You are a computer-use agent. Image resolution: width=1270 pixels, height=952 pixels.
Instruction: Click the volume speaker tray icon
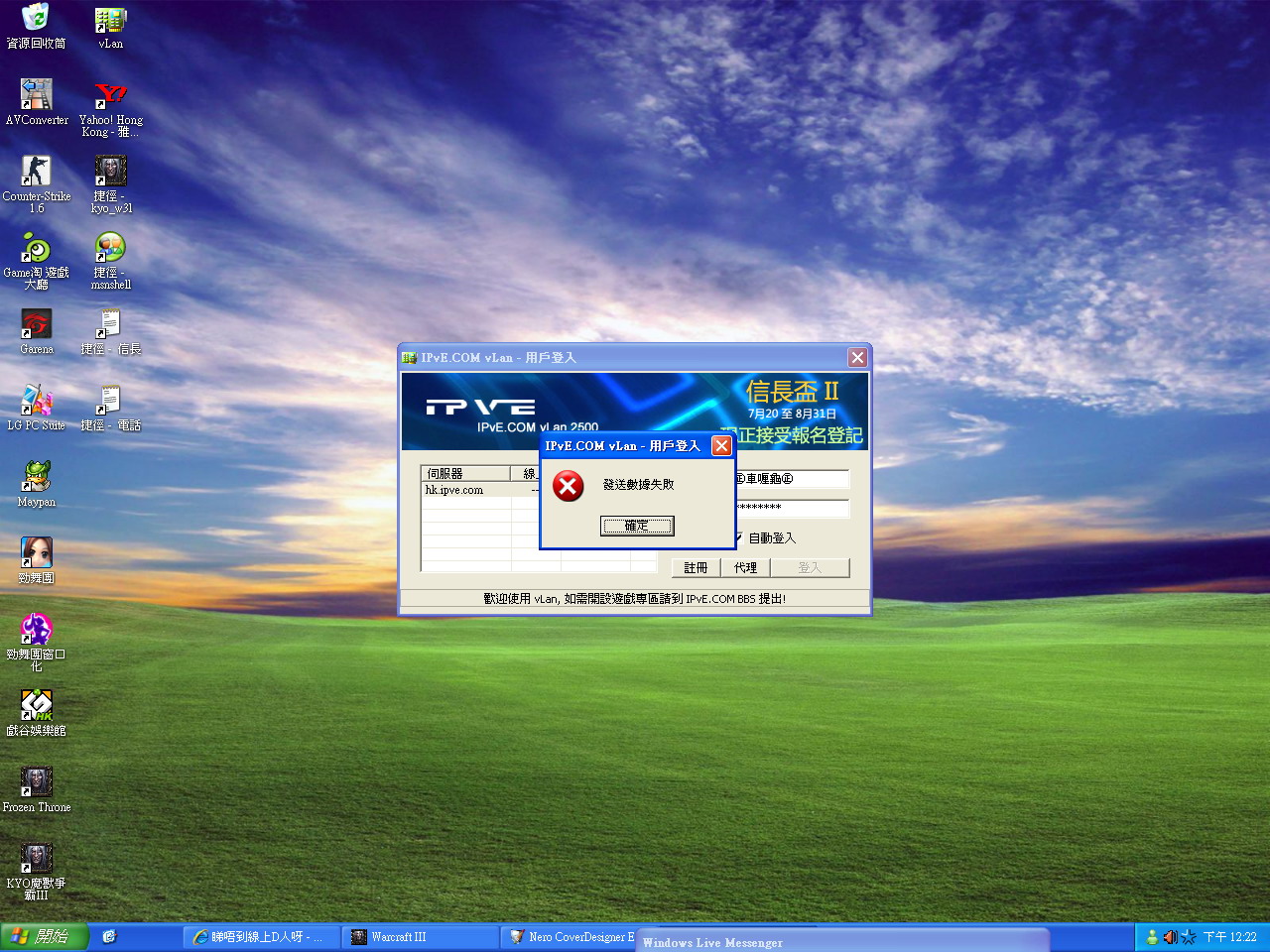1170,937
